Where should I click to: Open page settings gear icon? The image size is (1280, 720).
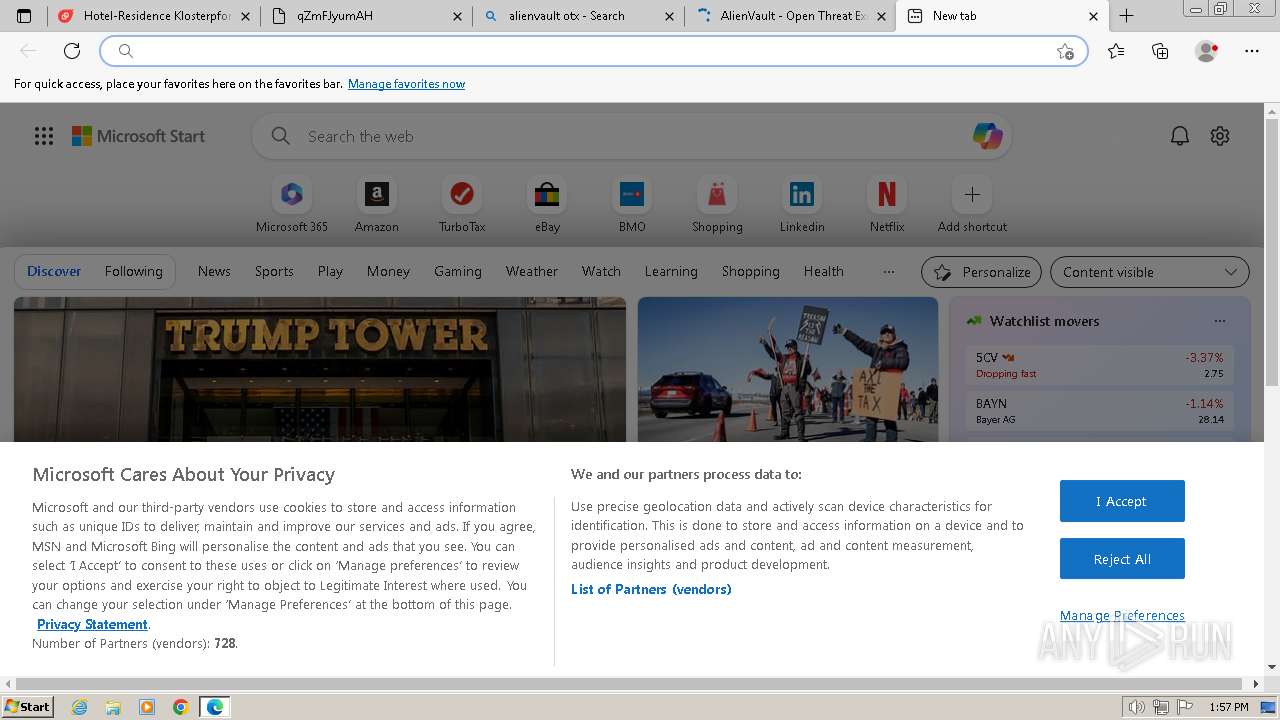pyautogui.click(x=1220, y=136)
